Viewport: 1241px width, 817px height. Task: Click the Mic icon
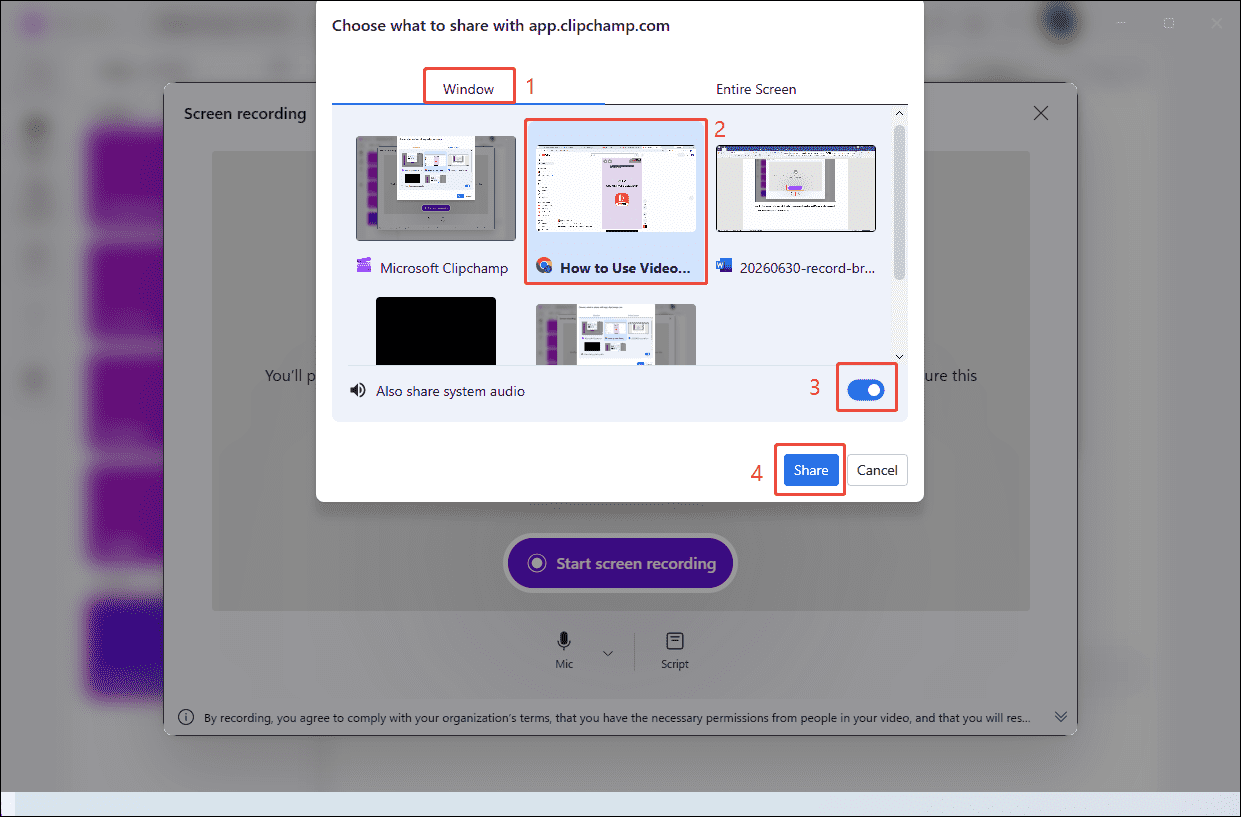564,641
